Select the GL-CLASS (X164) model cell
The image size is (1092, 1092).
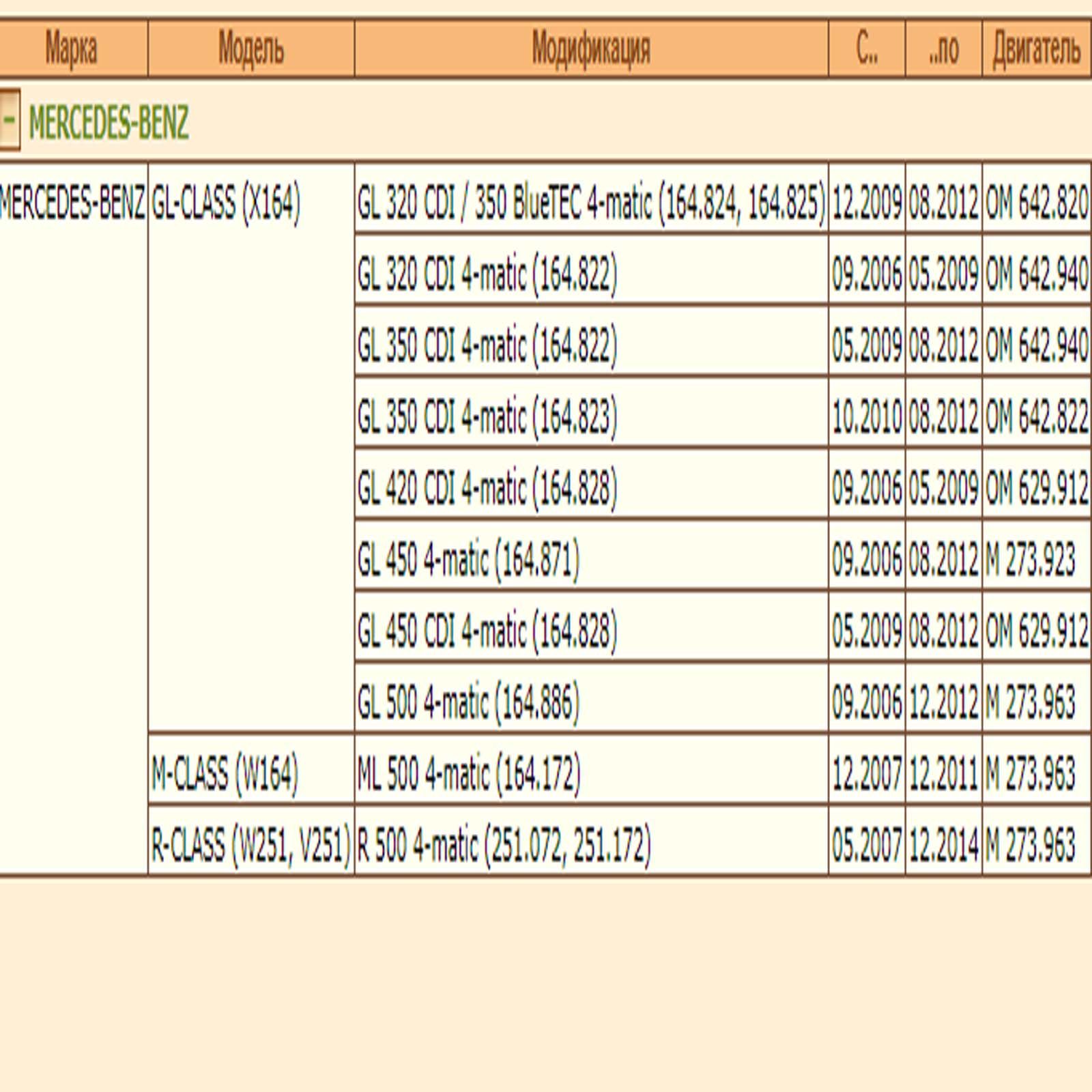click(x=226, y=203)
